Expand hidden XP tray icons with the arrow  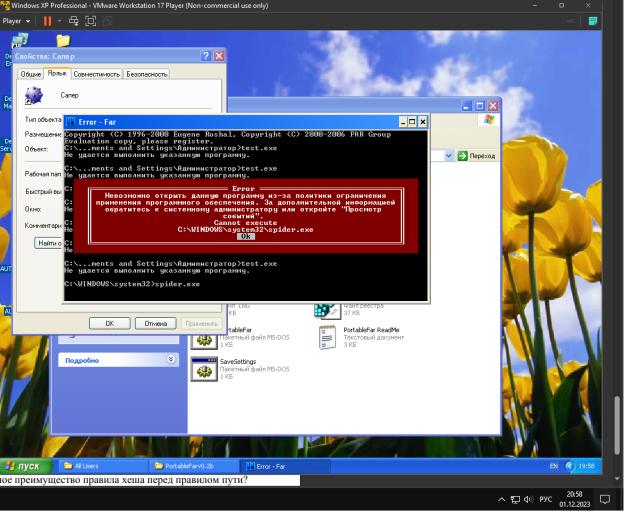570,466
